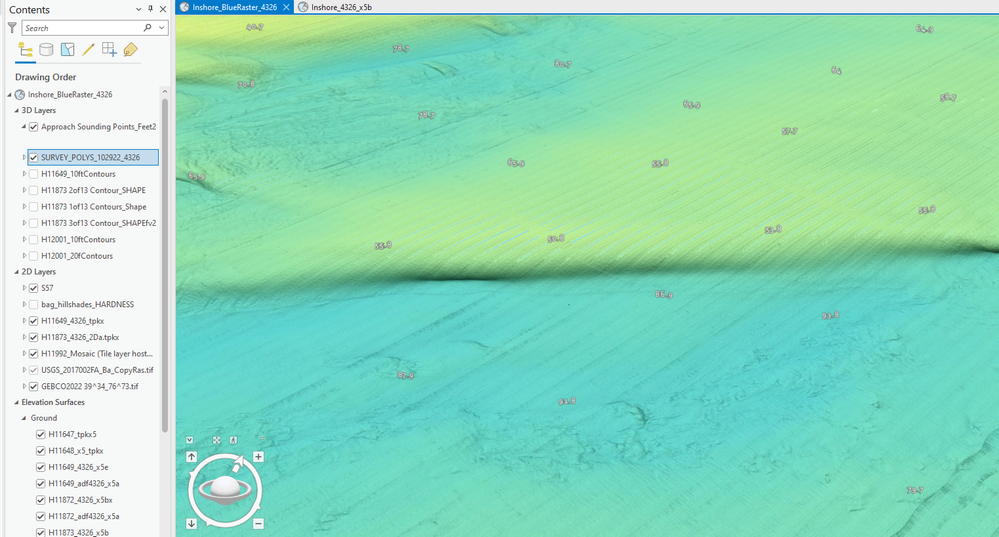
Task: Uncheck the GEBCO2022 39^34_76^73.tif layer
Action: coord(34,386)
